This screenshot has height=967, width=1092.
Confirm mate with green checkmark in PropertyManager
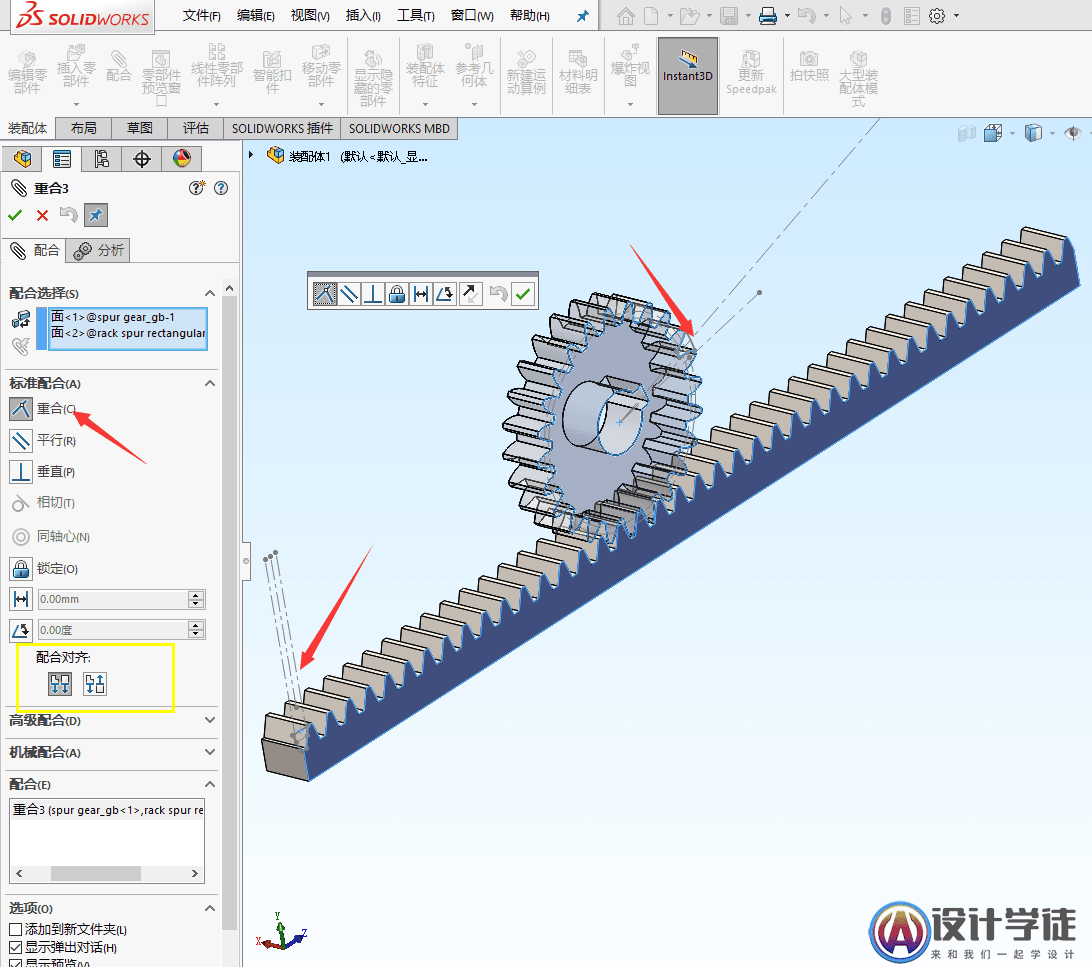click(x=15, y=215)
